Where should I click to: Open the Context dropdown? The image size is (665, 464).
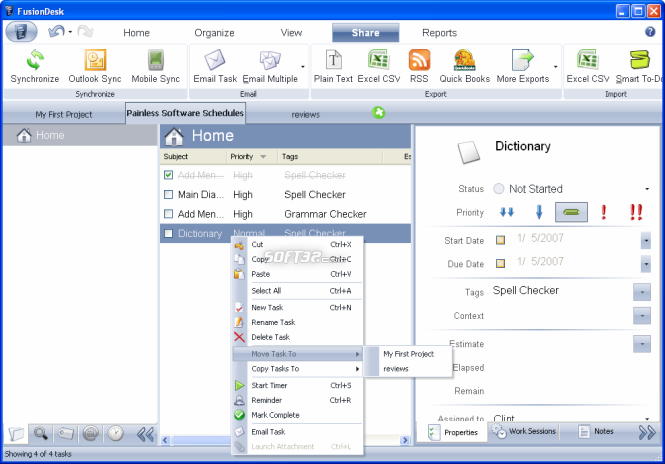pyautogui.click(x=642, y=316)
